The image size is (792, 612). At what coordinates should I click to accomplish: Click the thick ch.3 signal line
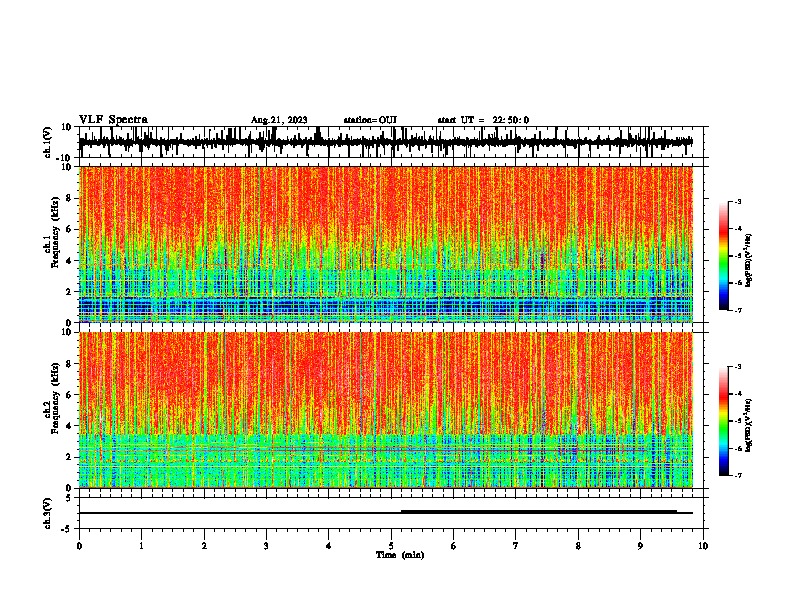[538, 512]
